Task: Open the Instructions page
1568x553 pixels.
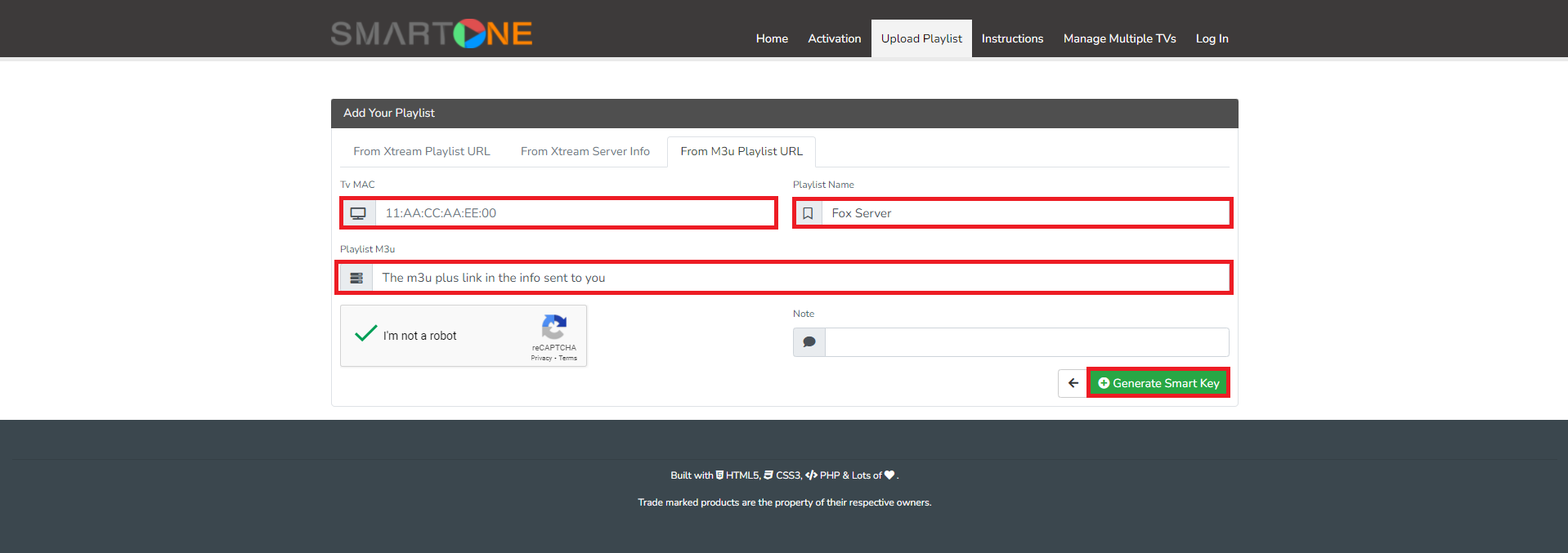Action: [x=1012, y=38]
